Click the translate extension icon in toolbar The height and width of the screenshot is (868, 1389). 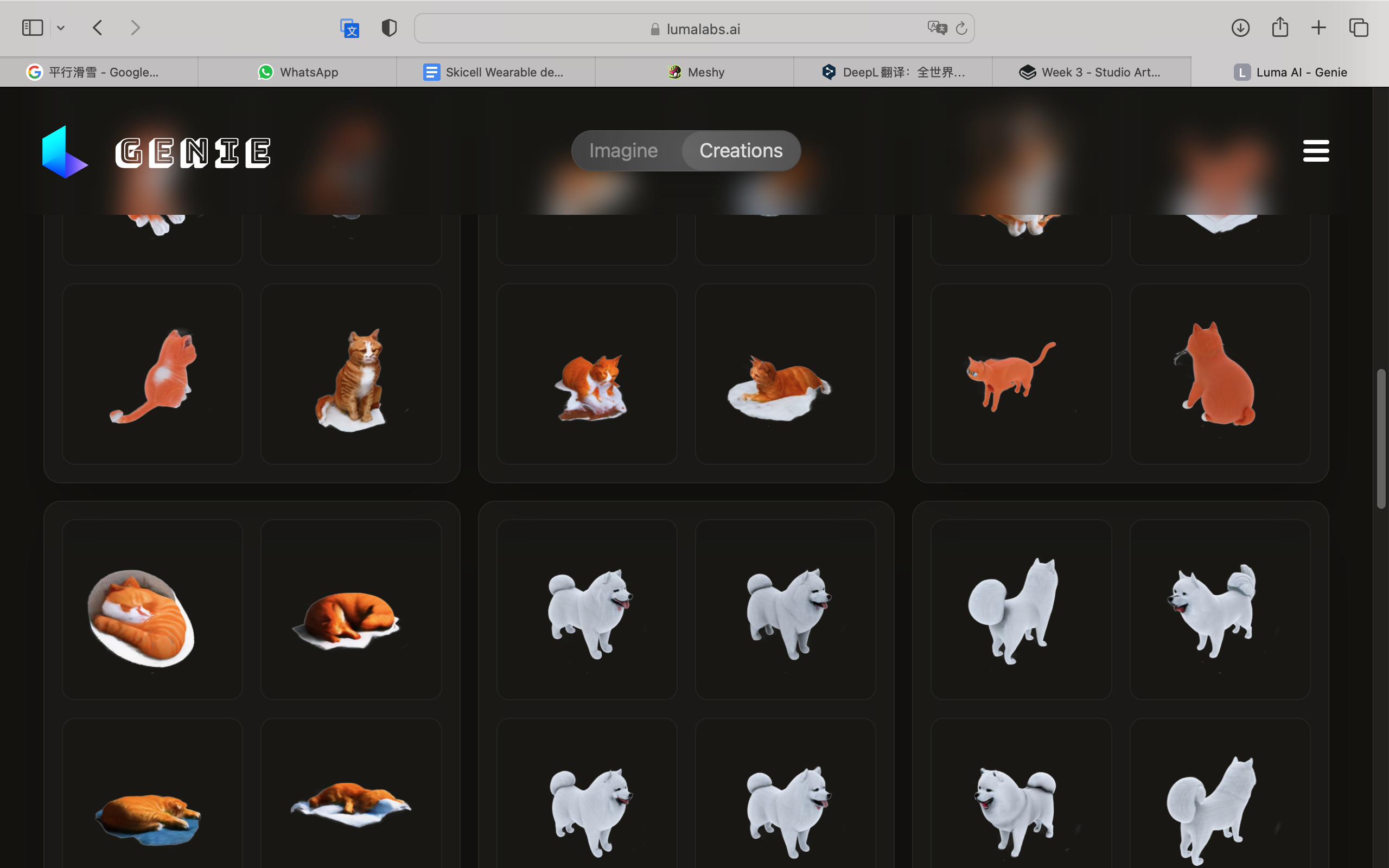click(x=349, y=28)
